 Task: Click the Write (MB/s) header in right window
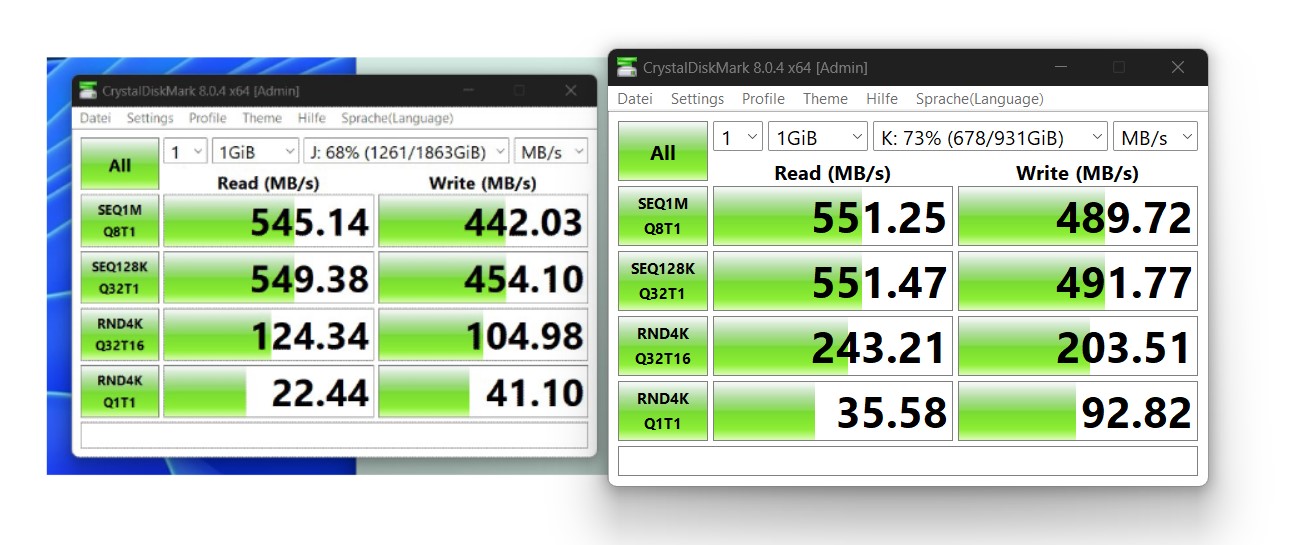tap(1077, 172)
